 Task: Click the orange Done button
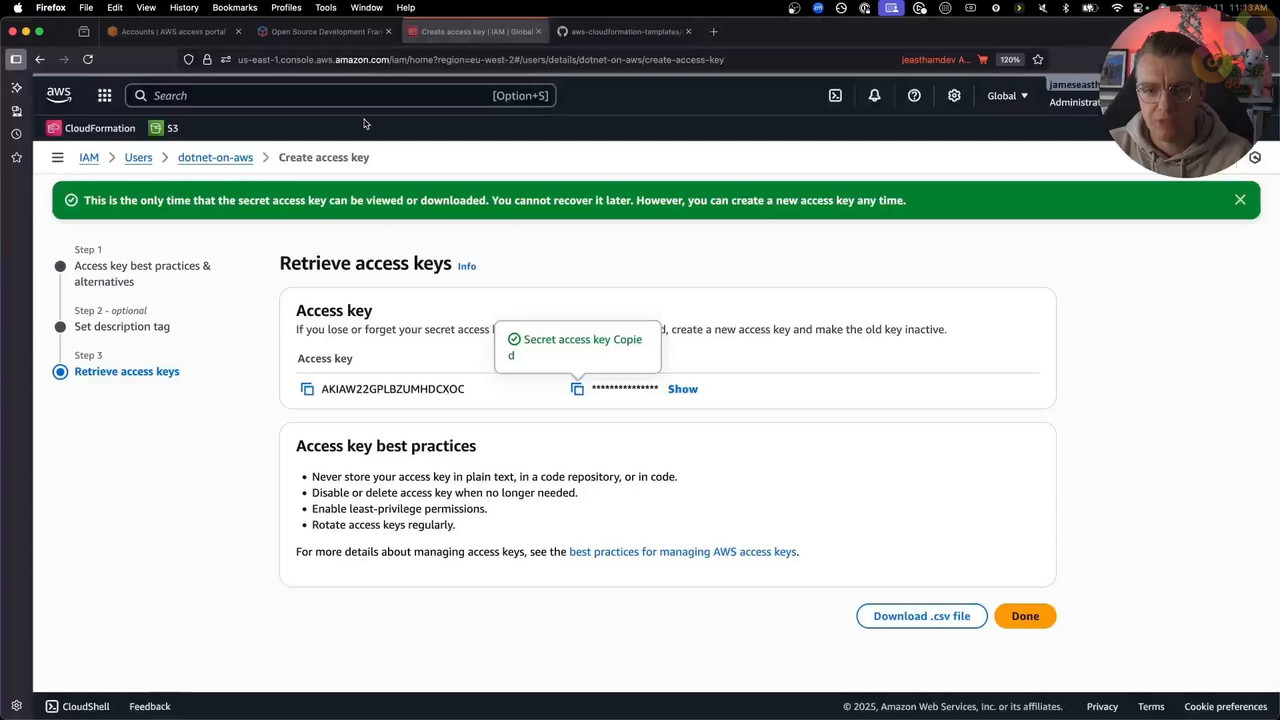[1025, 616]
